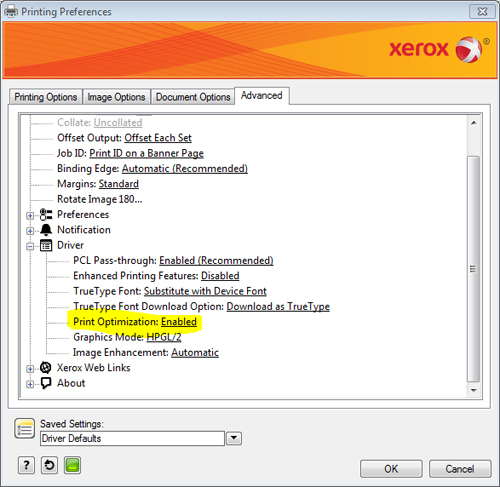Change PCL Pass-through Enabled (Recommended) value
Screen dimensions: 500x487
pyautogui.click(x=216, y=261)
